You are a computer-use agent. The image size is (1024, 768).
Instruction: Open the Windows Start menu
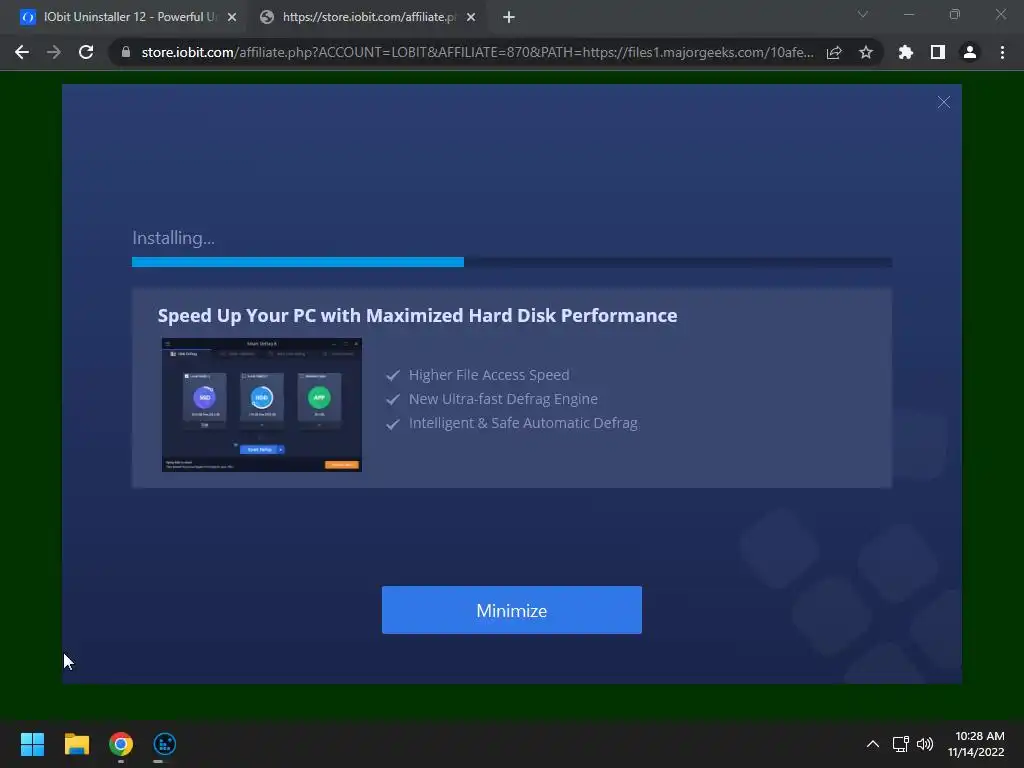(32, 744)
